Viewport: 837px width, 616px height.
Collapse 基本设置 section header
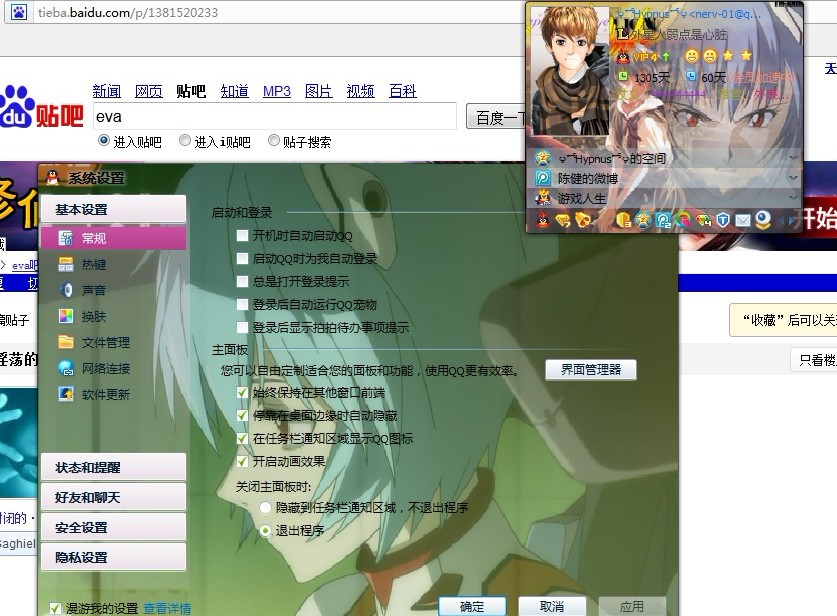coord(113,209)
